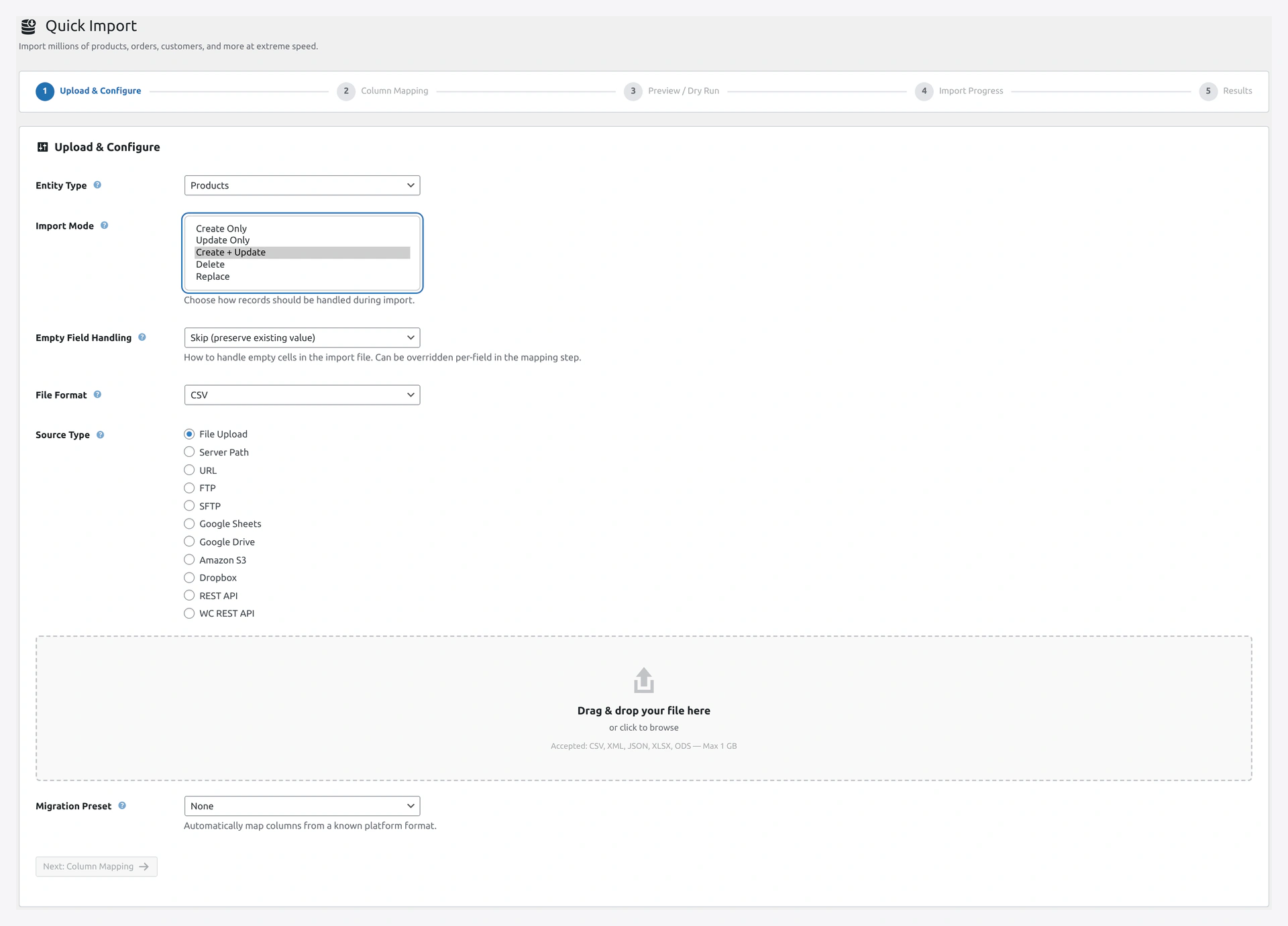Open the File Format help icon
Viewport: 1288px width, 926px height.
(x=97, y=395)
